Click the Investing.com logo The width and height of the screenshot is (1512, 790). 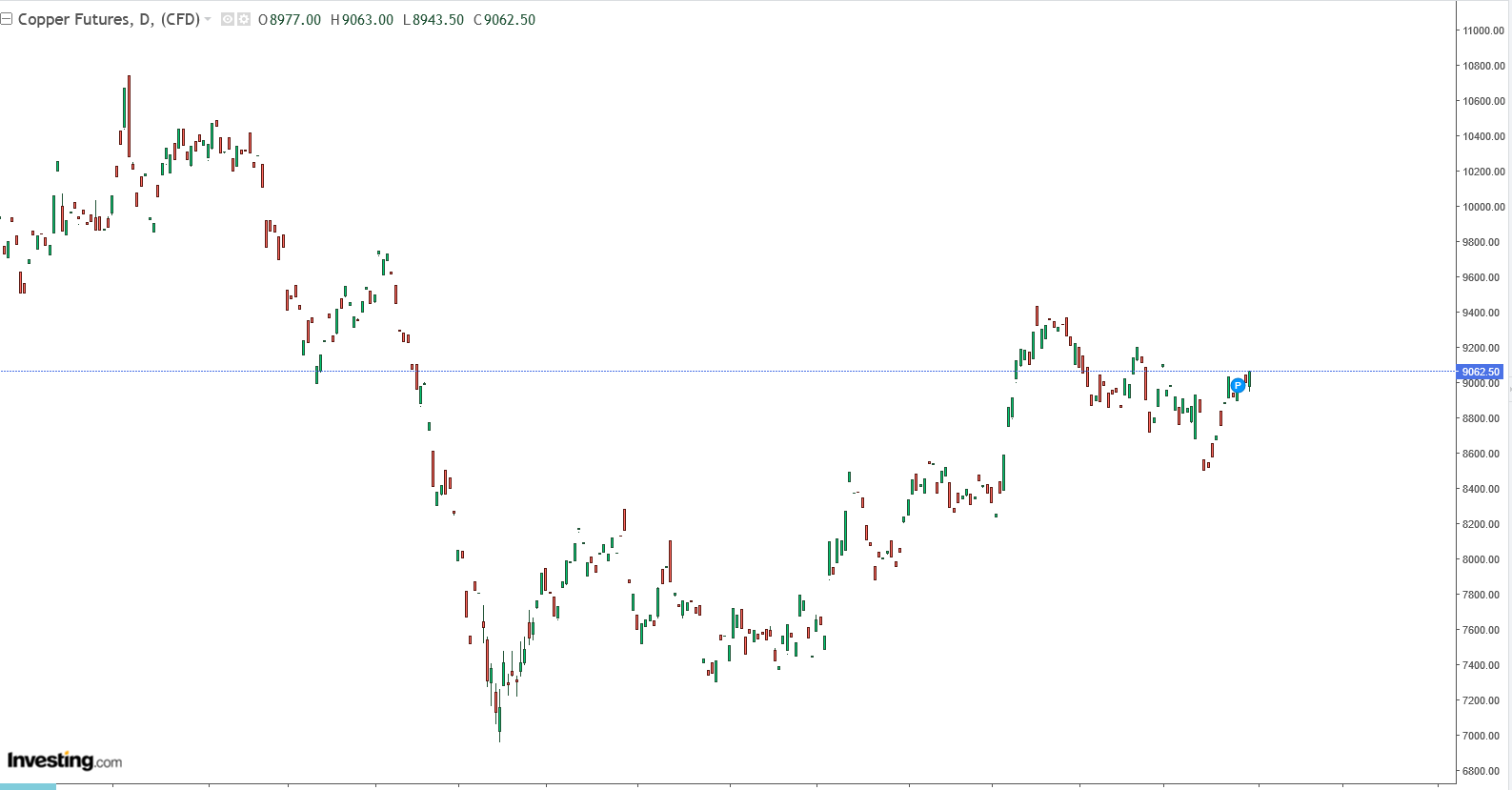click(x=65, y=760)
